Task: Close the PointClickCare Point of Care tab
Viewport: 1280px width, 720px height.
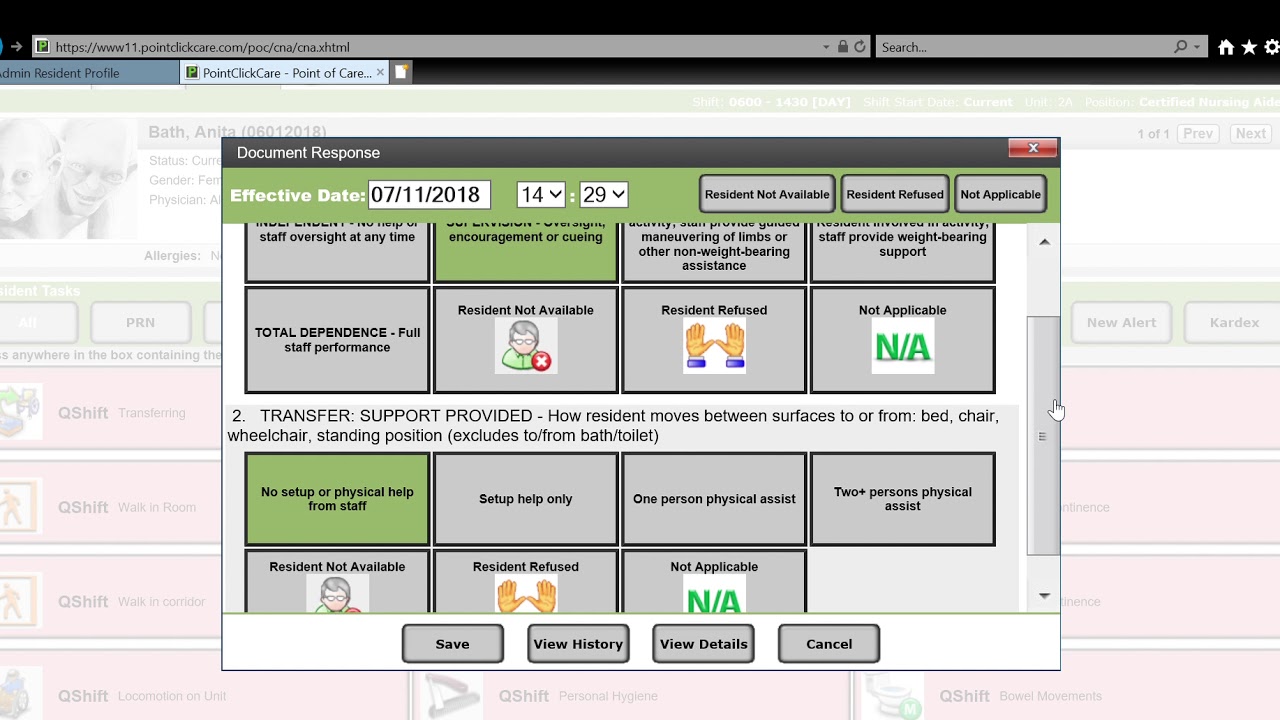Action: pyautogui.click(x=380, y=73)
